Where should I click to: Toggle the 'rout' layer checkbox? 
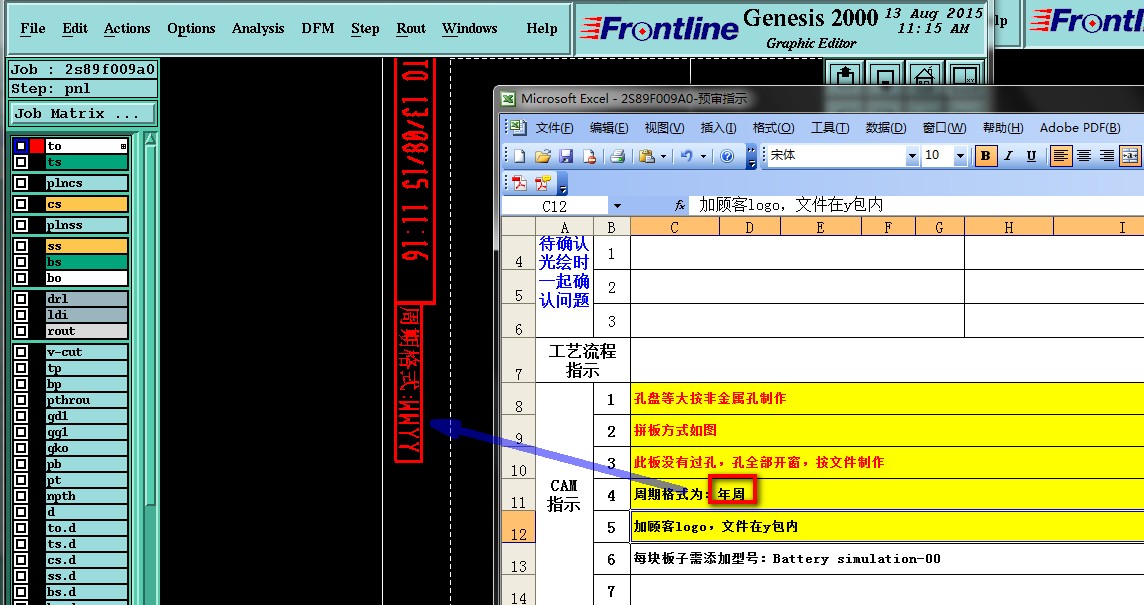[x=20, y=331]
